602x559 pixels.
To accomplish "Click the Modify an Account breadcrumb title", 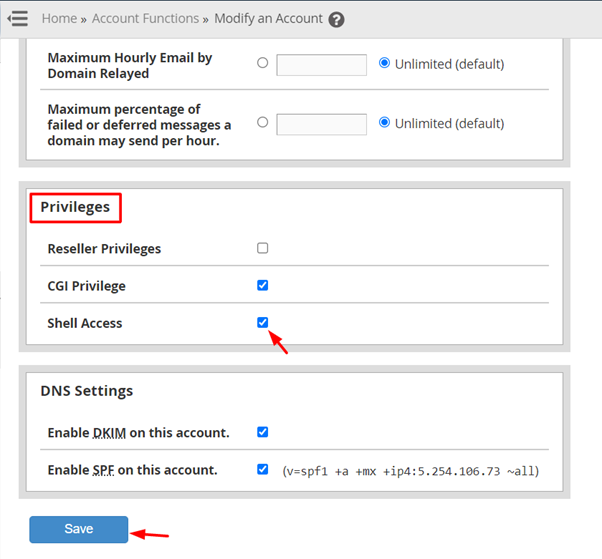I will pos(268,18).
